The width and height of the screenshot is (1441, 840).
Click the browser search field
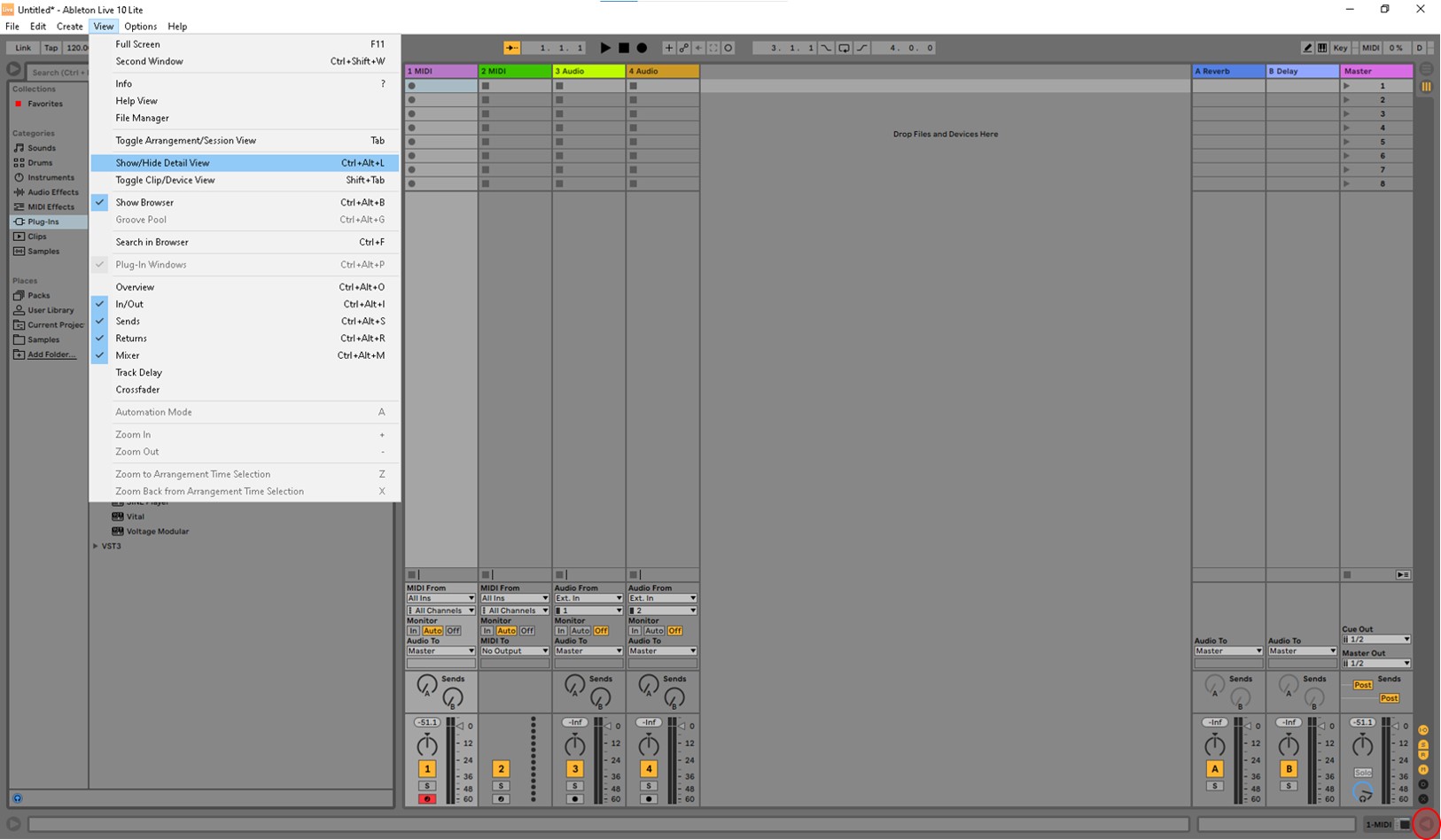point(58,73)
